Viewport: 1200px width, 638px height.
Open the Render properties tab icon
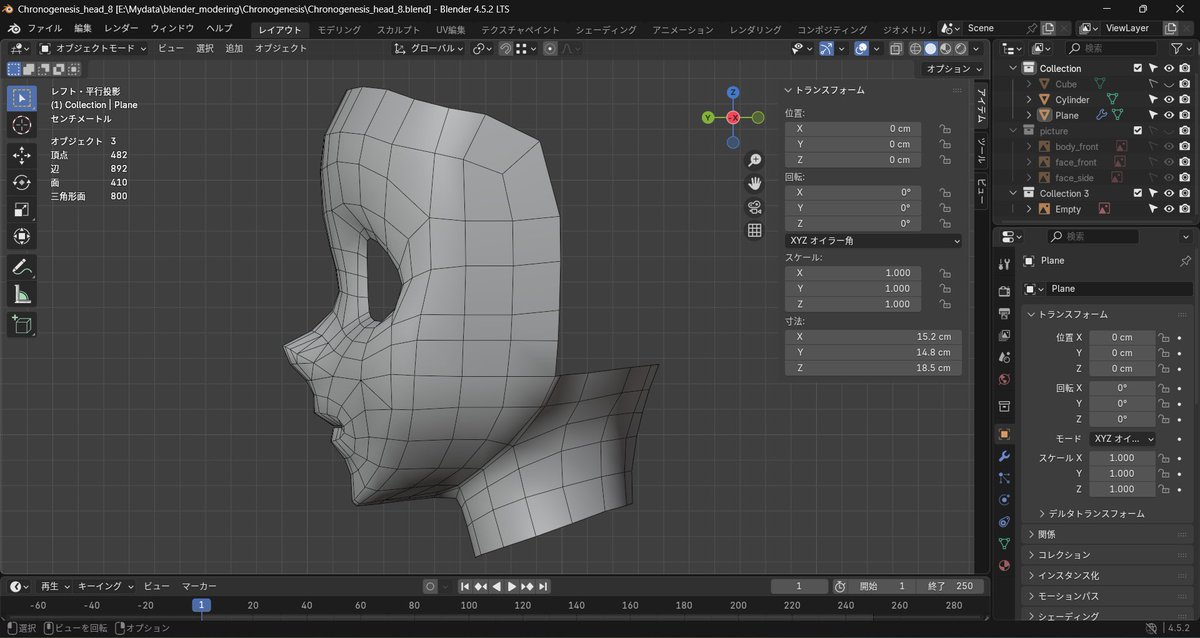point(1005,290)
